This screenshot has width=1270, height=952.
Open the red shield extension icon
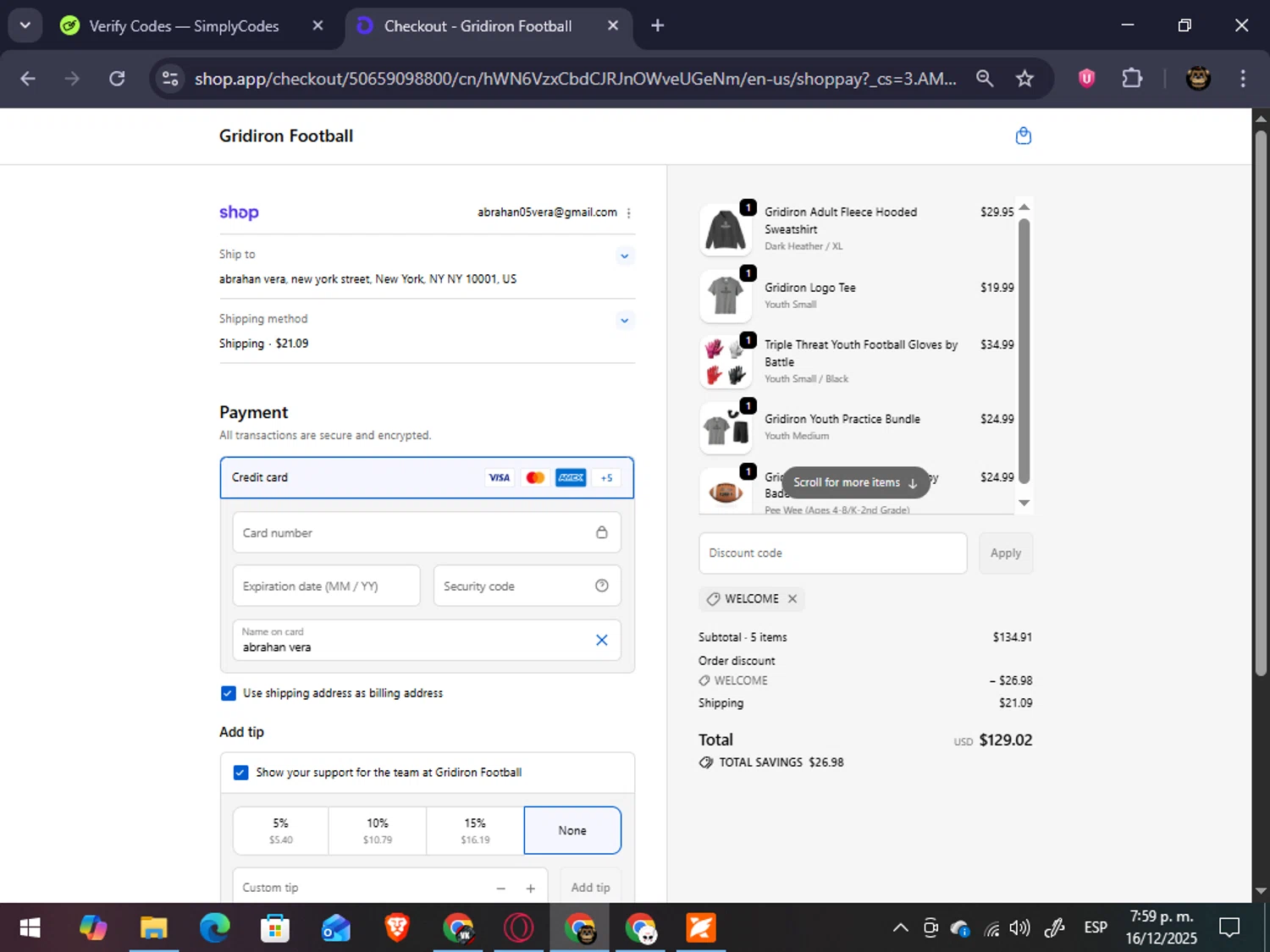coord(1086,79)
